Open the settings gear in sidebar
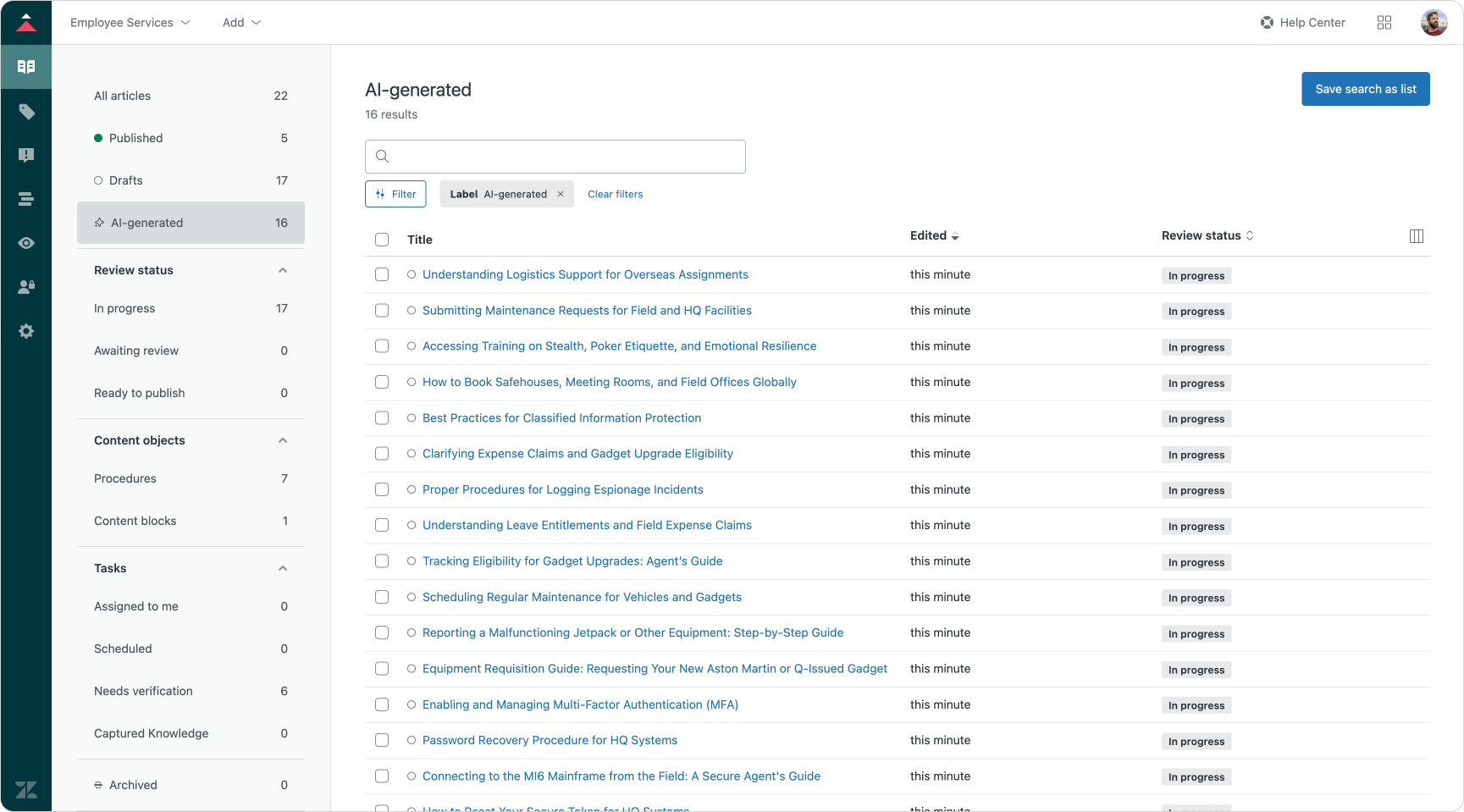1464x812 pixels. [x=26, y=331]
